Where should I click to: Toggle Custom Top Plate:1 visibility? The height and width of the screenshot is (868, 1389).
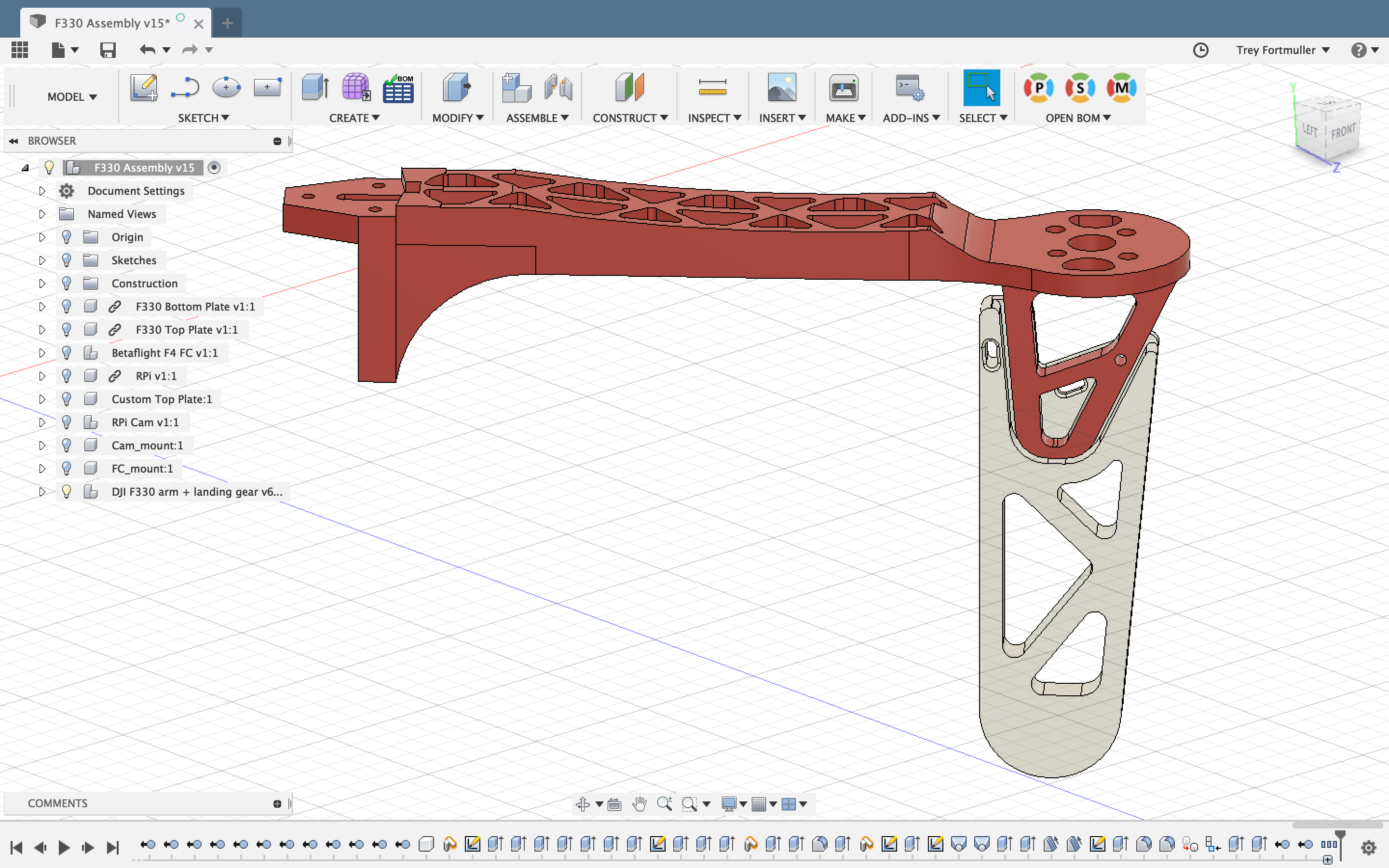coord(67,399)
